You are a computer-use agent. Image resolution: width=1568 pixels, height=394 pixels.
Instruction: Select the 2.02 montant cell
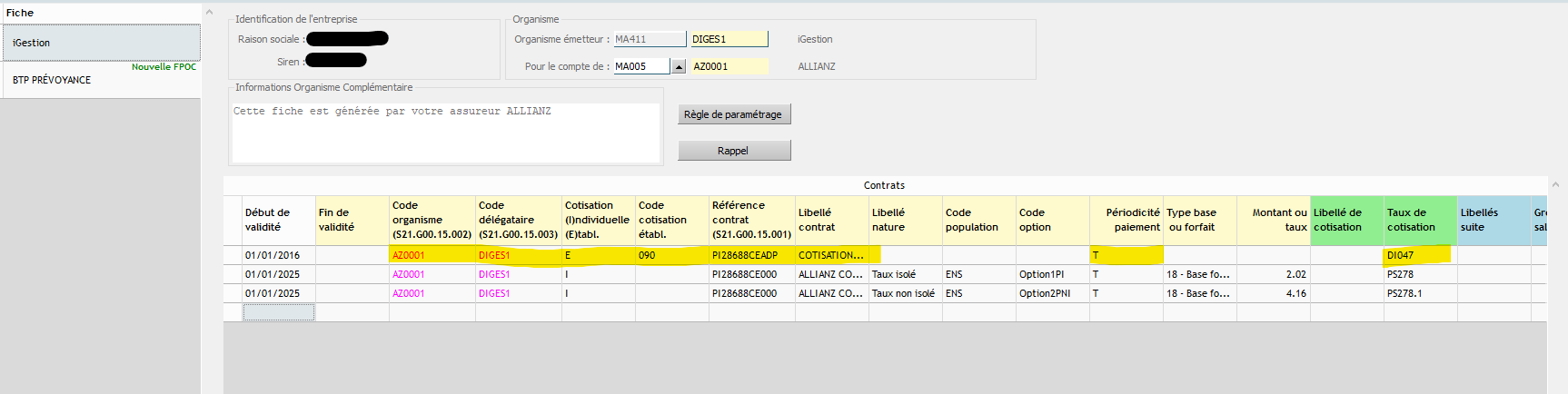point(1274,274)
